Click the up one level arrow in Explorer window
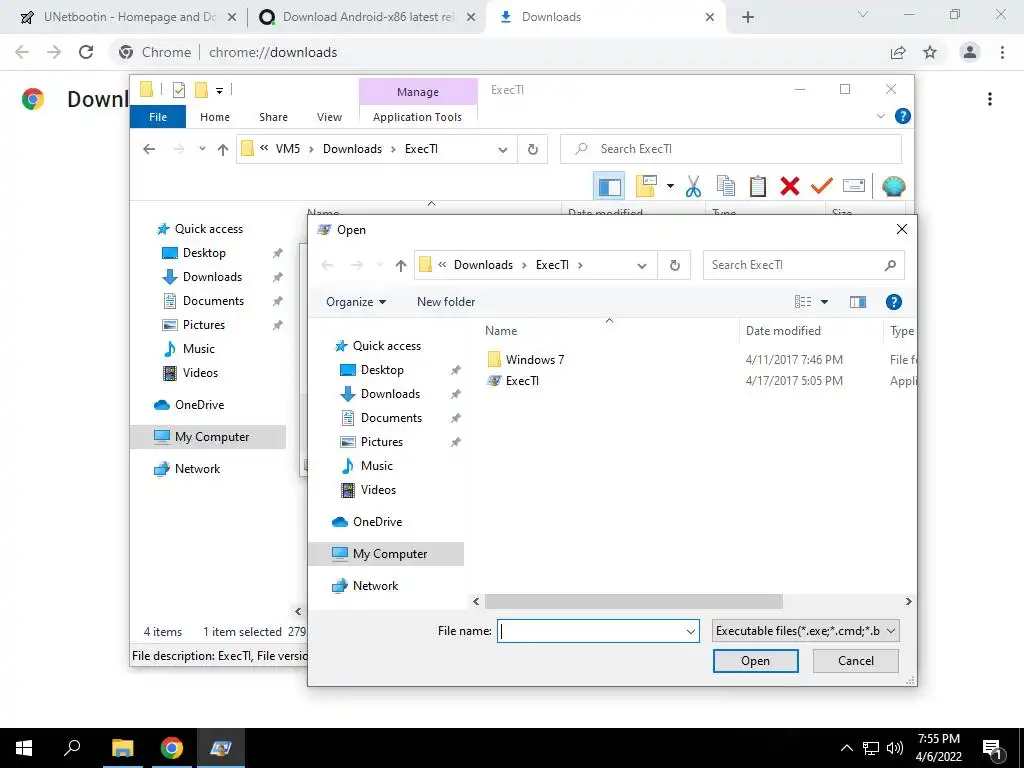Screen dimensions: 1024x768 click(223, 150)
